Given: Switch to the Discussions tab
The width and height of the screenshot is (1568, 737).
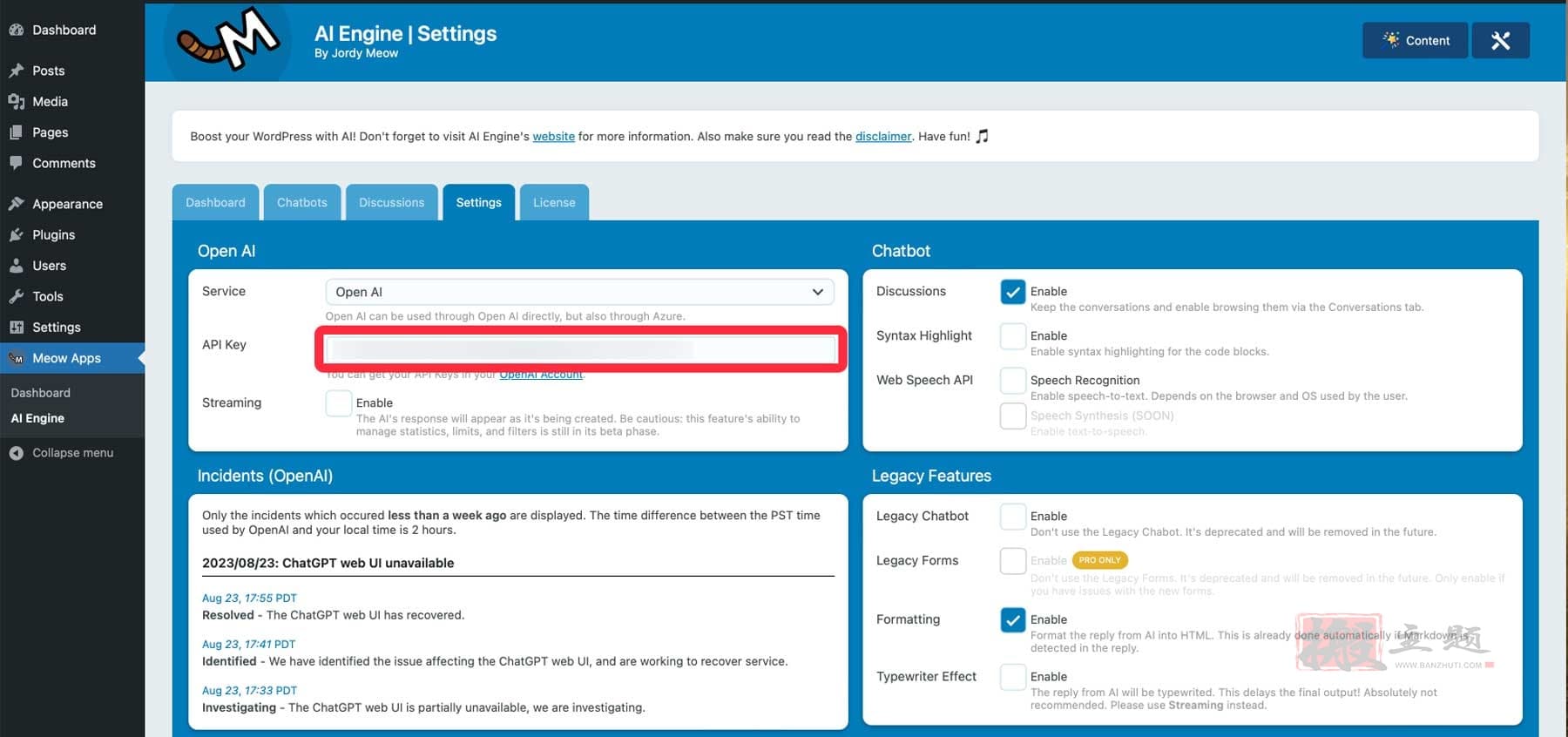Looking at the screenshot, I should point(392,202).
